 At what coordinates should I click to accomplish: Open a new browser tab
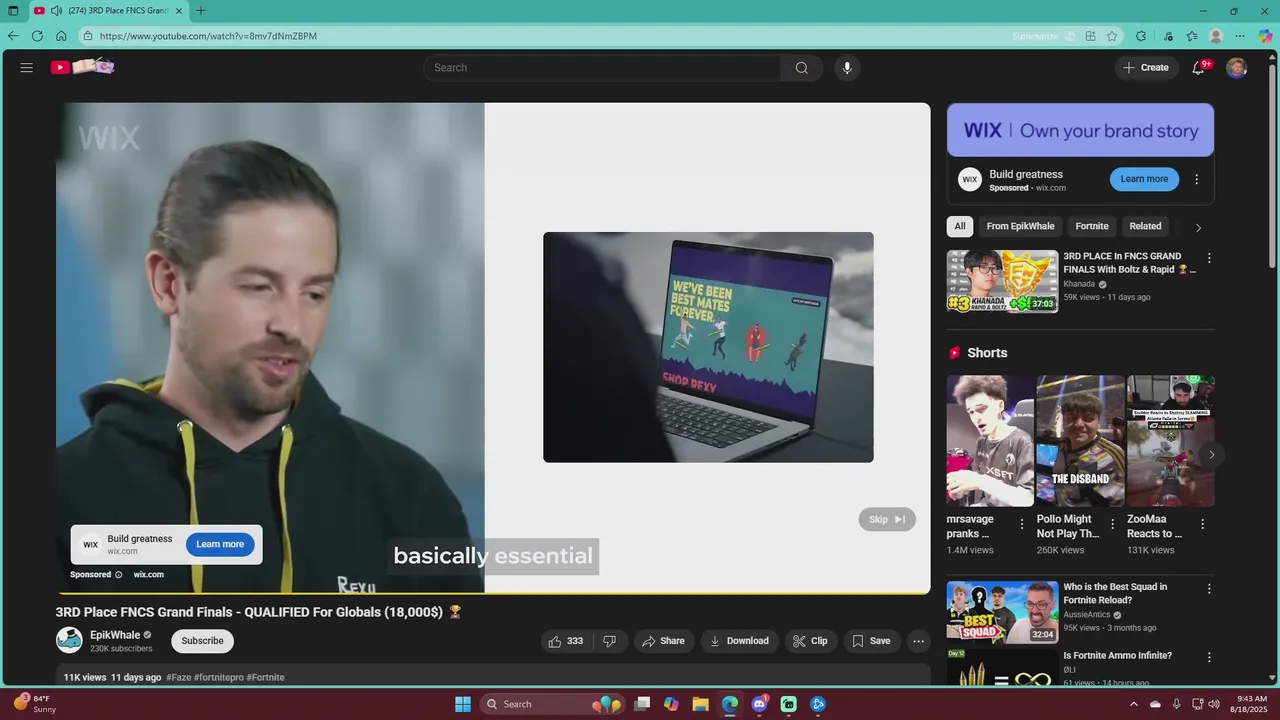[201, 11]
